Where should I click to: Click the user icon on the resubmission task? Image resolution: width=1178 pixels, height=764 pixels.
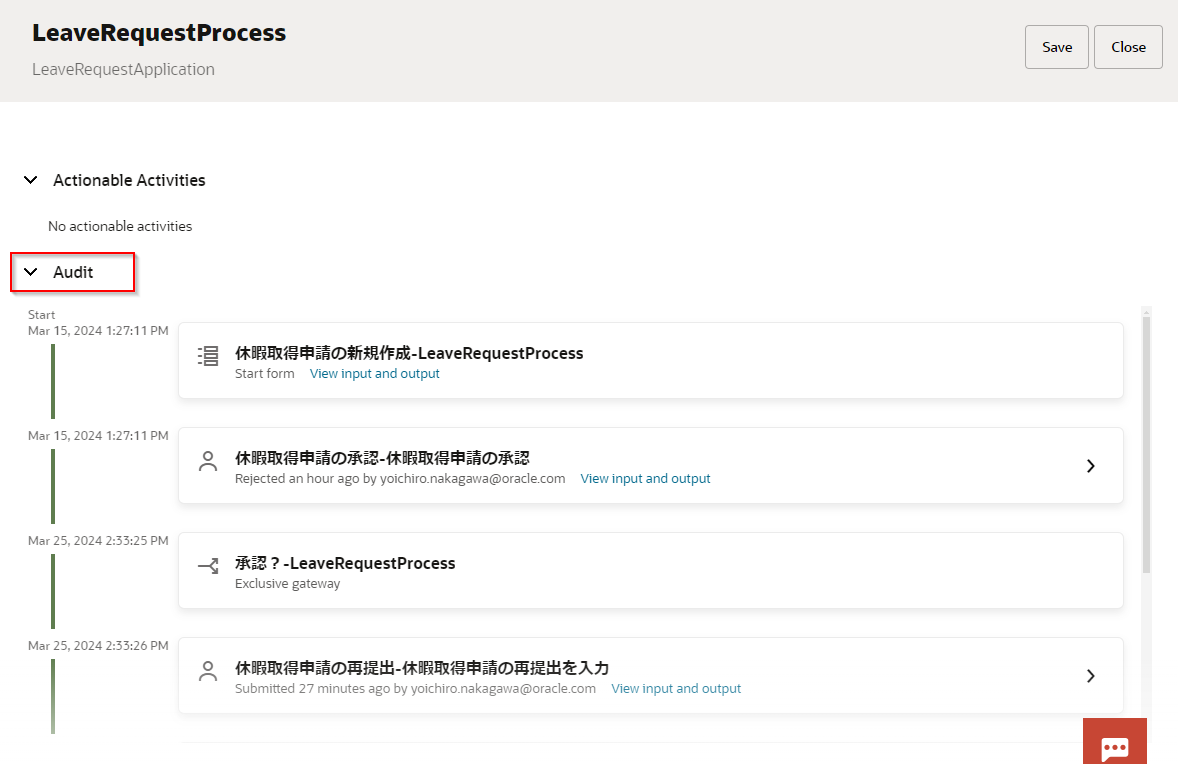208,671
